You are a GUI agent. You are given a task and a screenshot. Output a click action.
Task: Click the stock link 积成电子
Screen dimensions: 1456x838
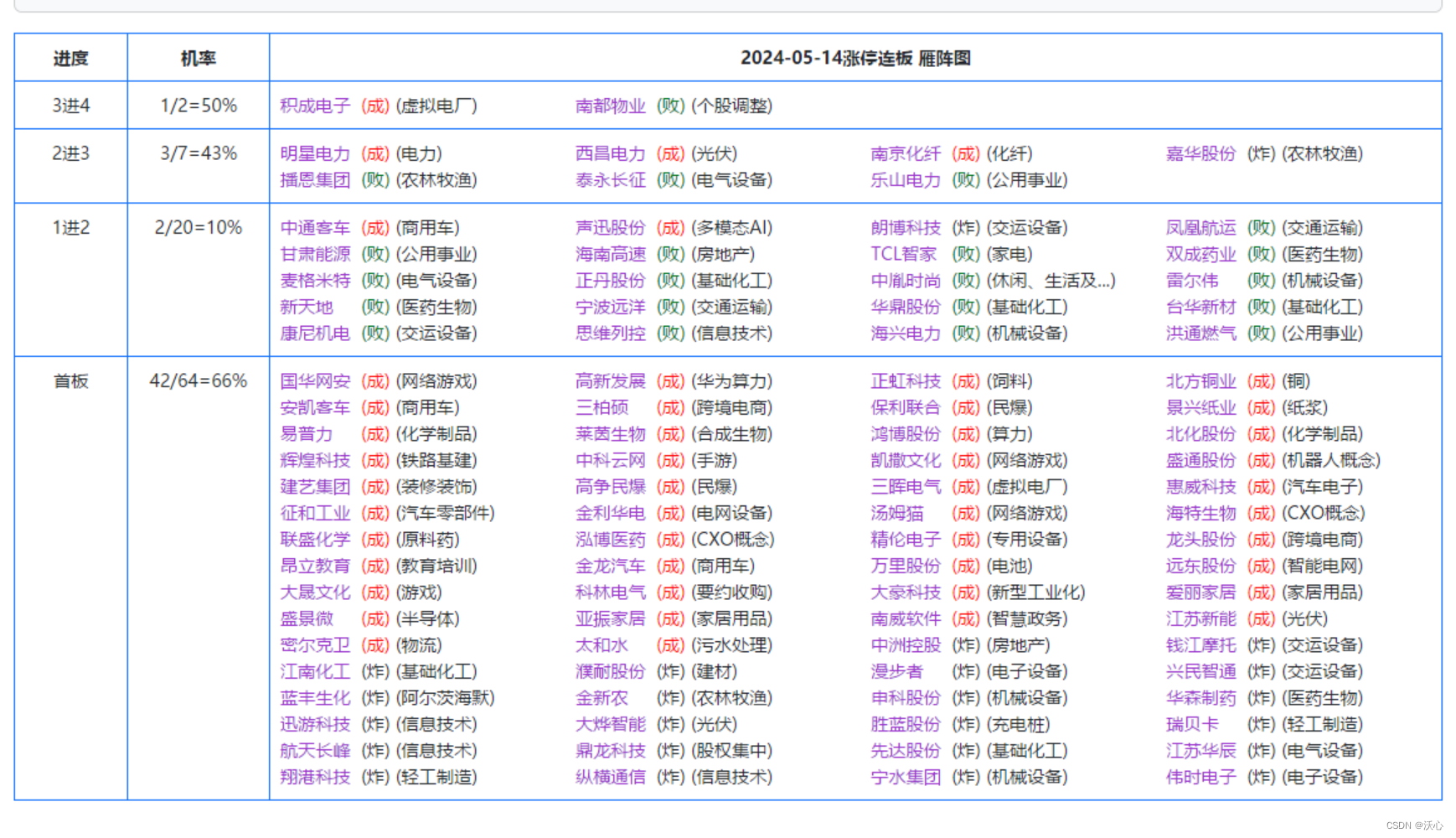pyautogui.click(x=315, y=106)
